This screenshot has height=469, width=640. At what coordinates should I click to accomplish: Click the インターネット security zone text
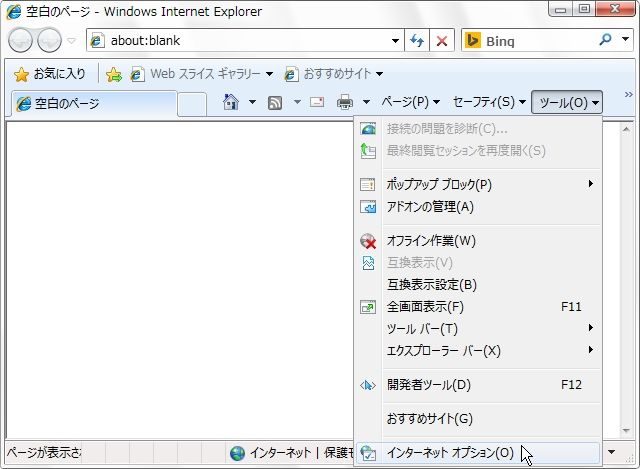(x=280, y=453)
